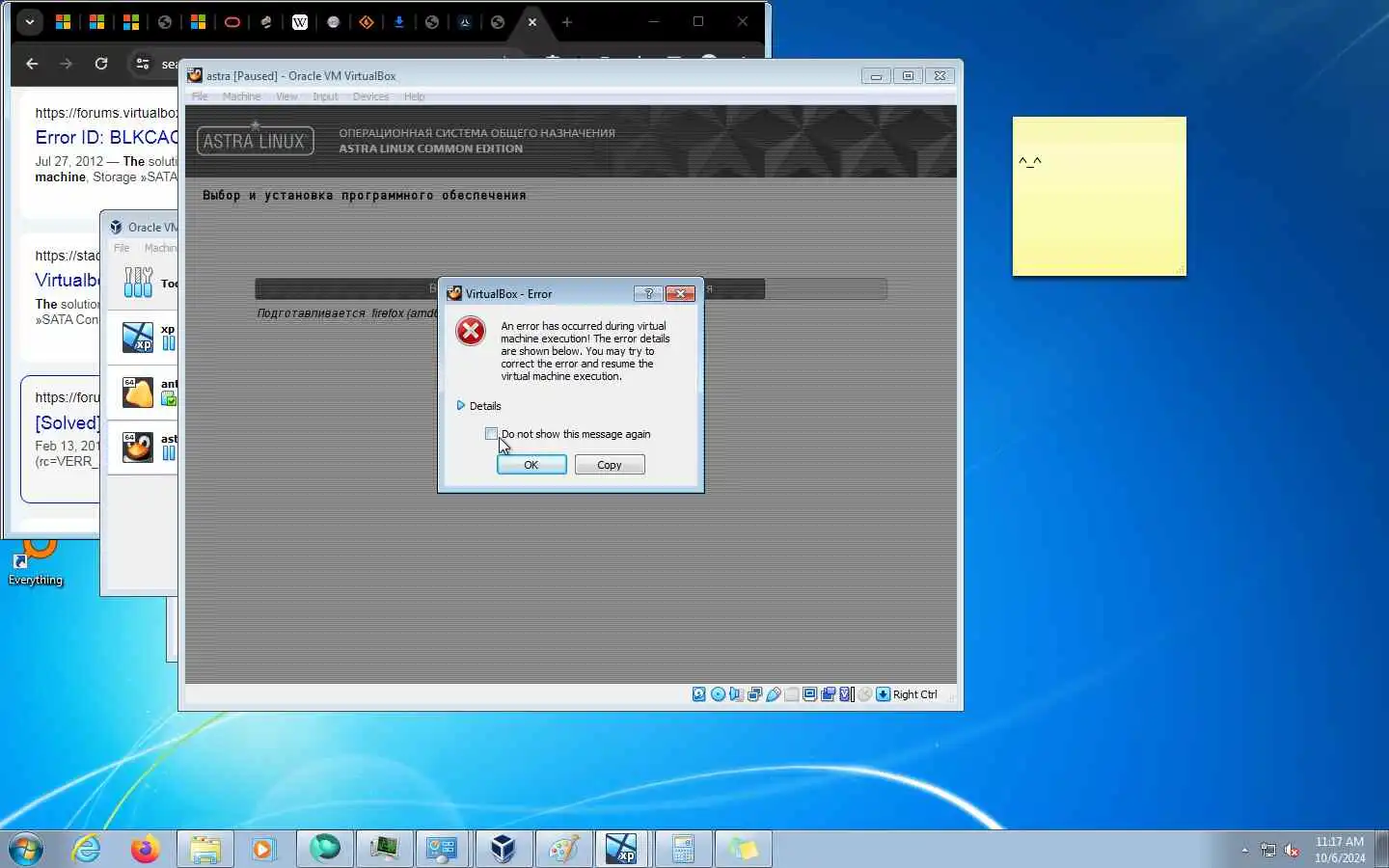Open Windows Media Player from taskbar
The width and height of the screenshot is (1389, 868).
click(262, 850)
